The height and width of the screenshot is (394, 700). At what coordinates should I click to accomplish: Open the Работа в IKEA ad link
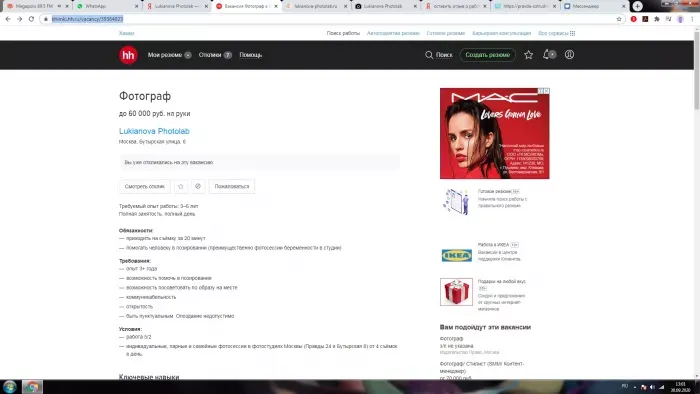click(x=493, y=245)
